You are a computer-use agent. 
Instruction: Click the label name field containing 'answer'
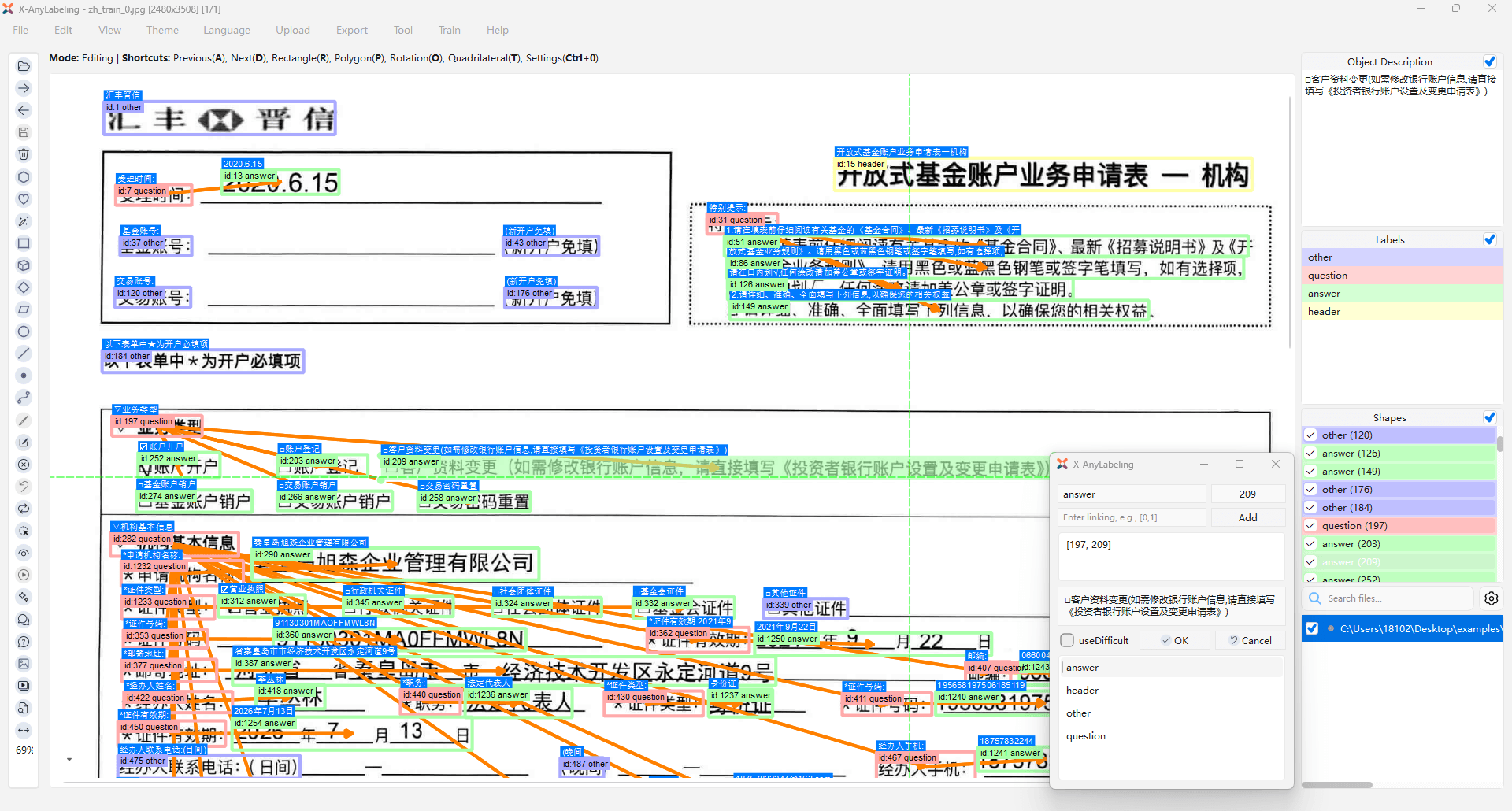[x=1132, y=494]
